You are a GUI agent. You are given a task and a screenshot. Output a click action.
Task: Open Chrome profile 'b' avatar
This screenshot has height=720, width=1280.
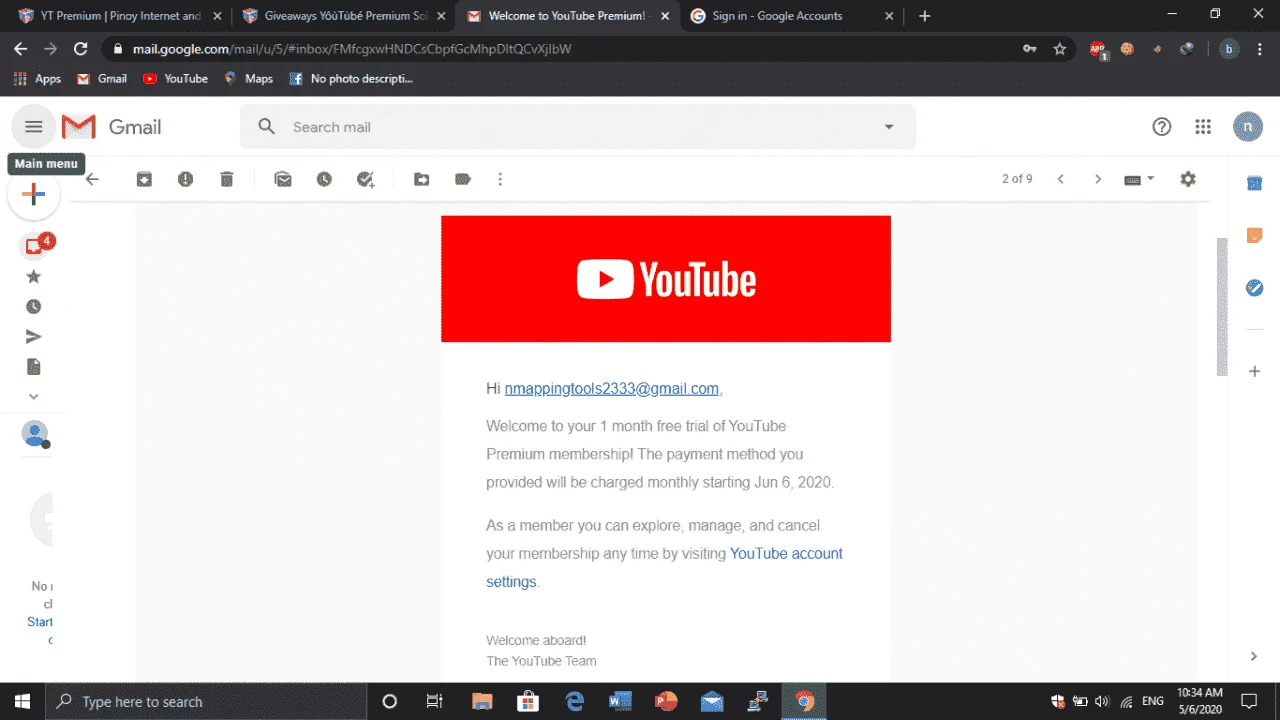pyautogui.click(x=1229, y=48)
